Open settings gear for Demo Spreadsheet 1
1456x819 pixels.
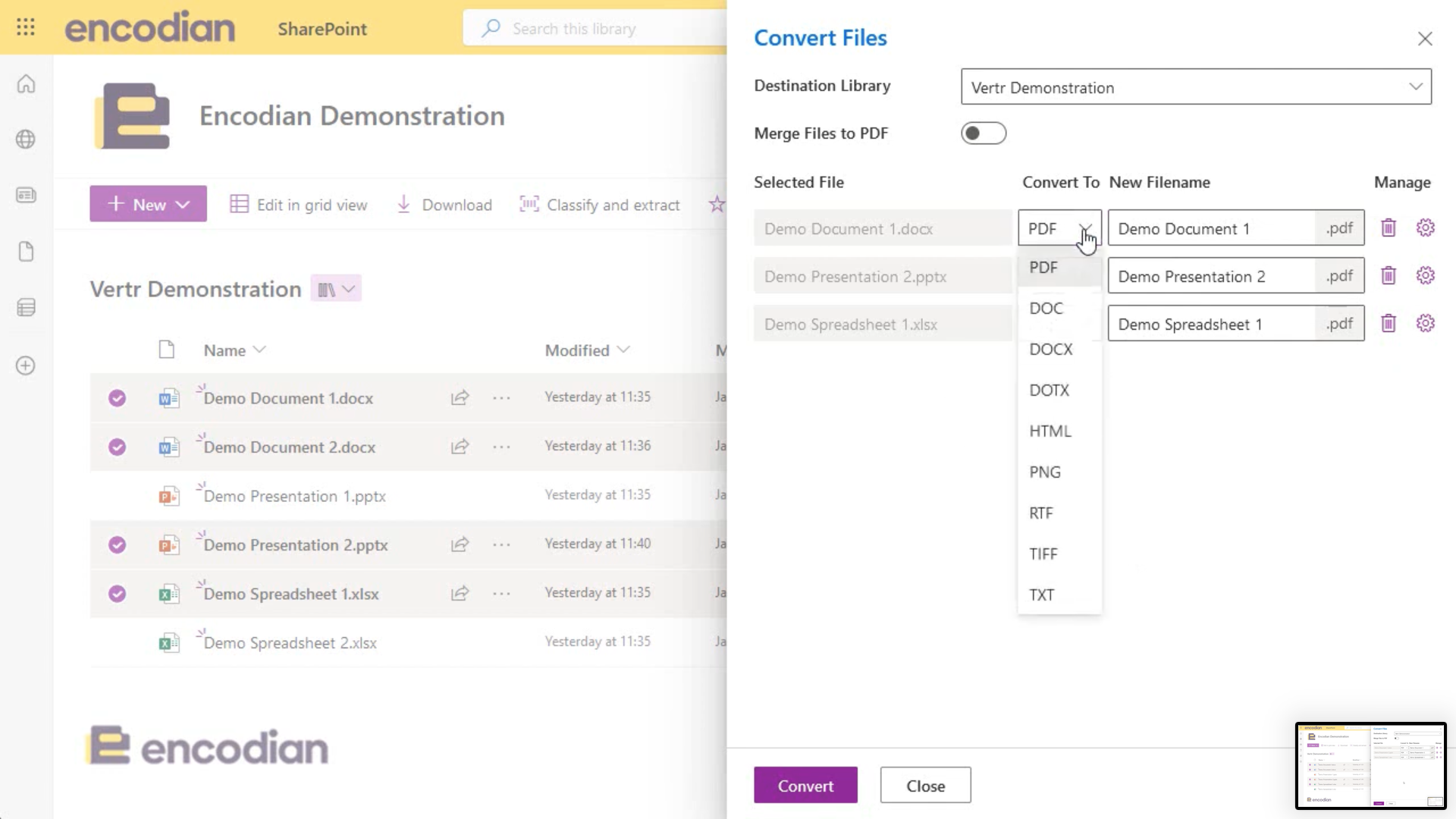click(1426, 323)
